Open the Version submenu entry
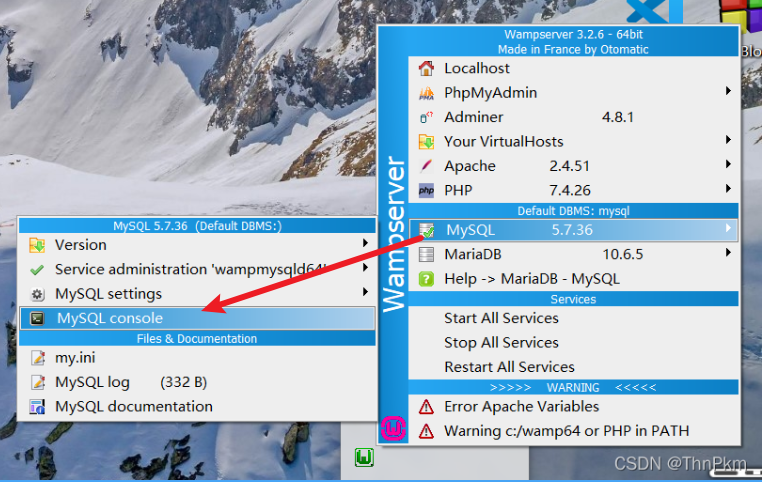The image size is (762, 483). [x=197, y=245]
